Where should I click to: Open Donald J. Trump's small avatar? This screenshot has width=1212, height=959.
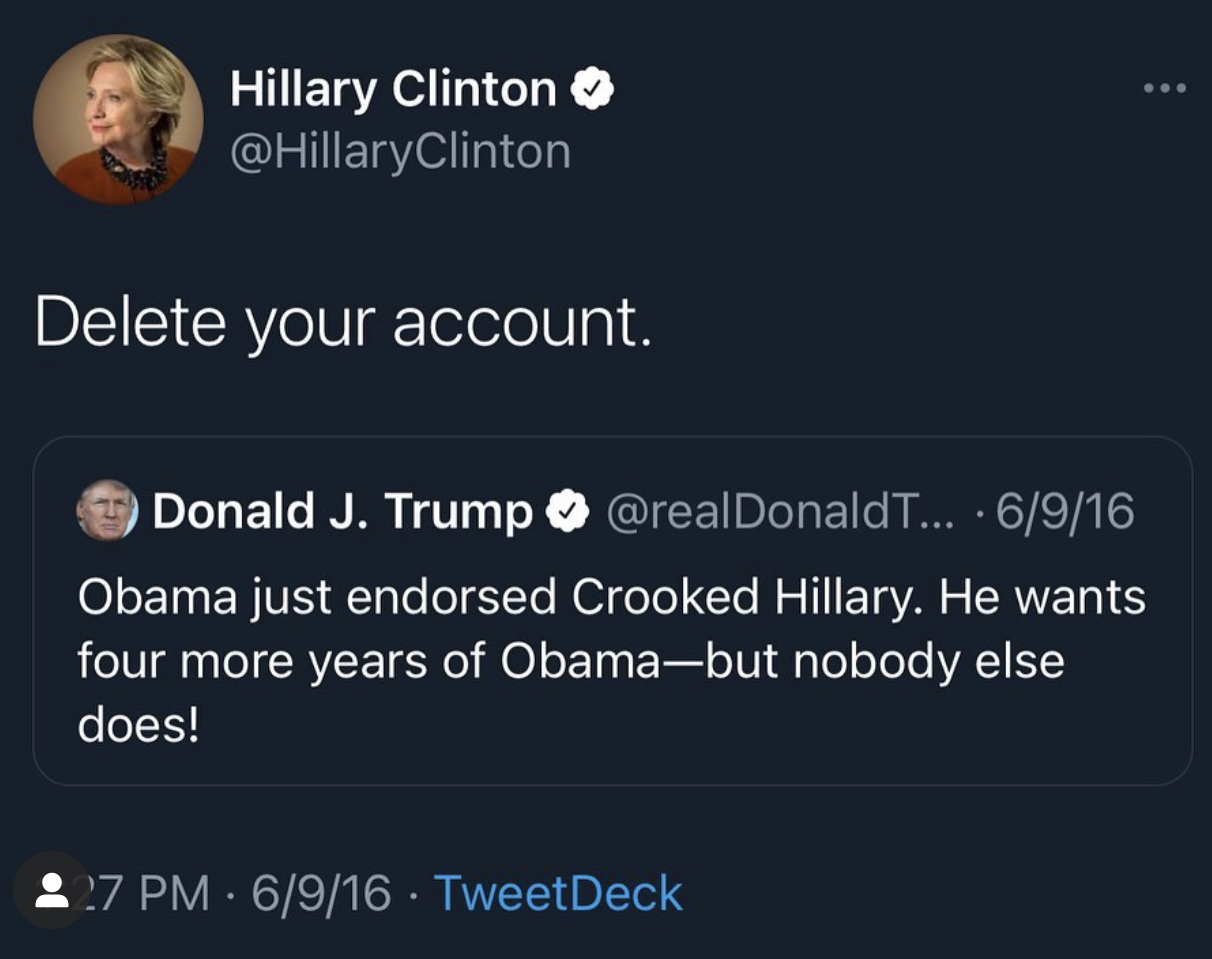point(108,511)
